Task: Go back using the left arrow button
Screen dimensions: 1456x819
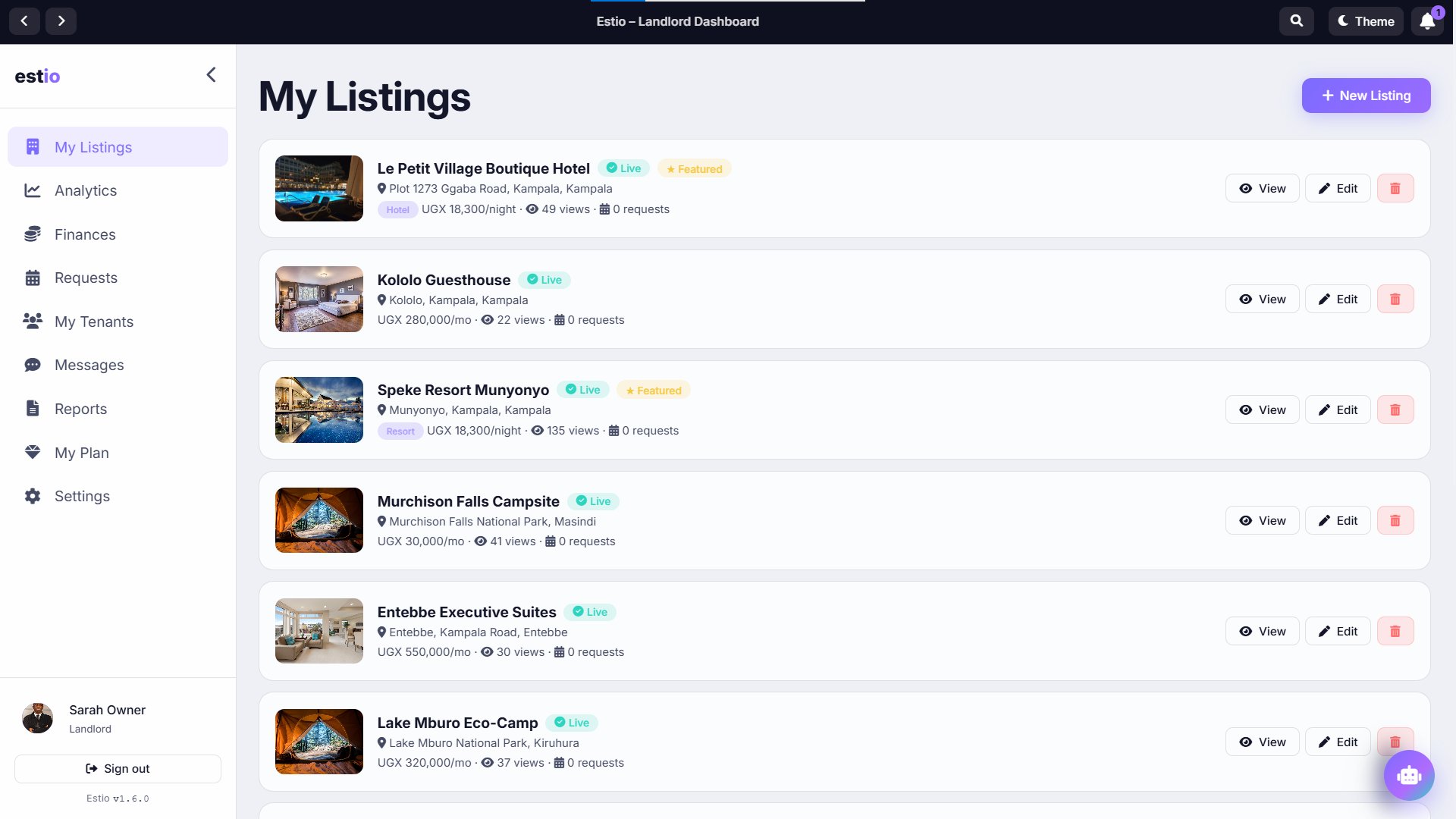Action: (24, 21)
